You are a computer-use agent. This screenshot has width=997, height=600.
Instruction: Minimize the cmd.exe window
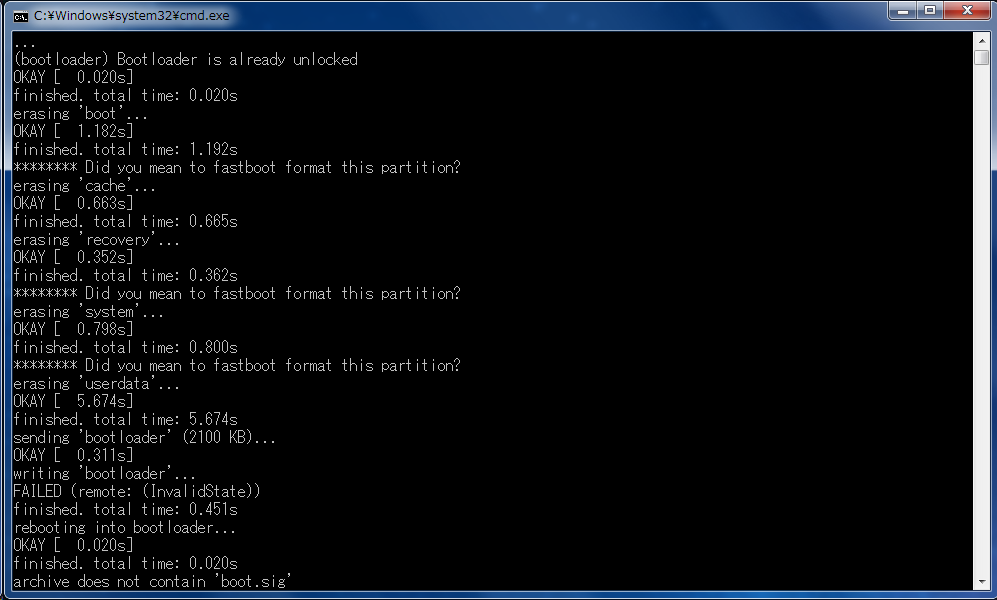click(903, 10)
